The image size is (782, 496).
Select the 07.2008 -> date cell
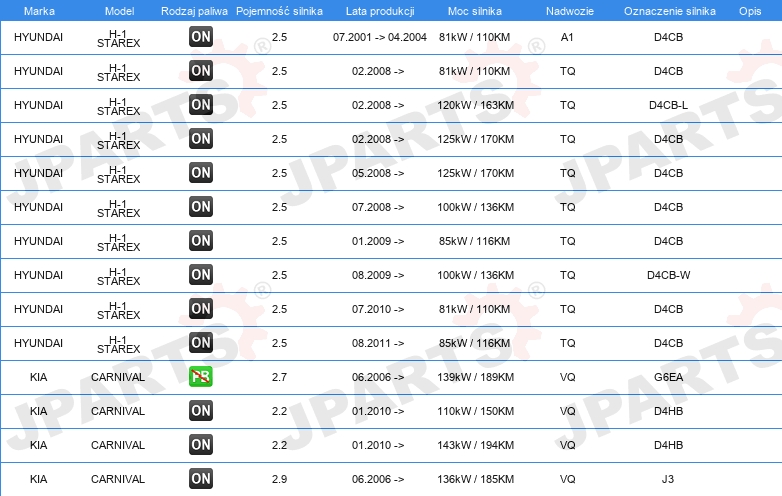[x=378, y=207]
